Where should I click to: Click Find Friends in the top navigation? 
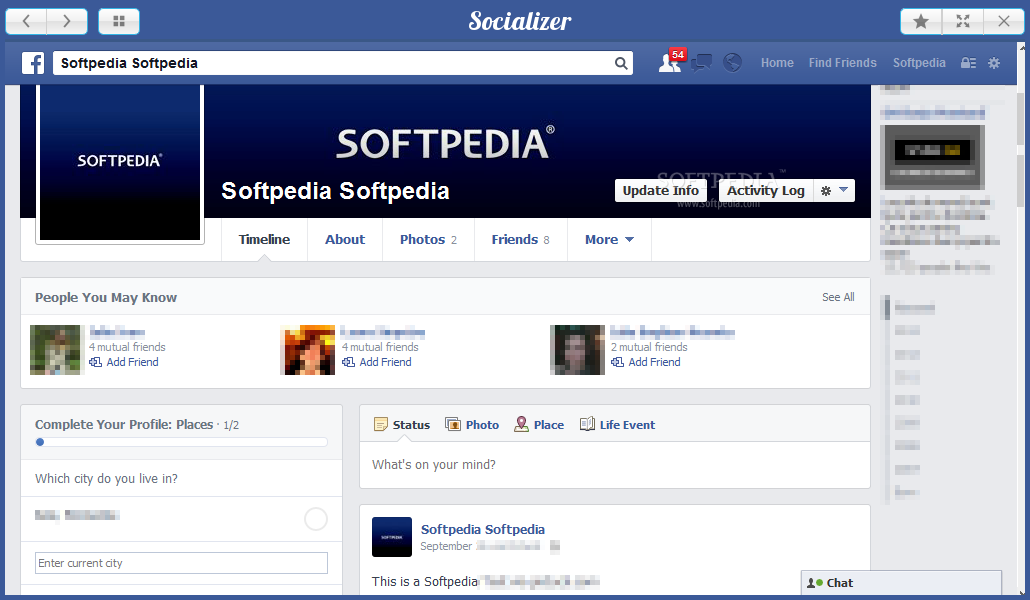coord(842,63)
